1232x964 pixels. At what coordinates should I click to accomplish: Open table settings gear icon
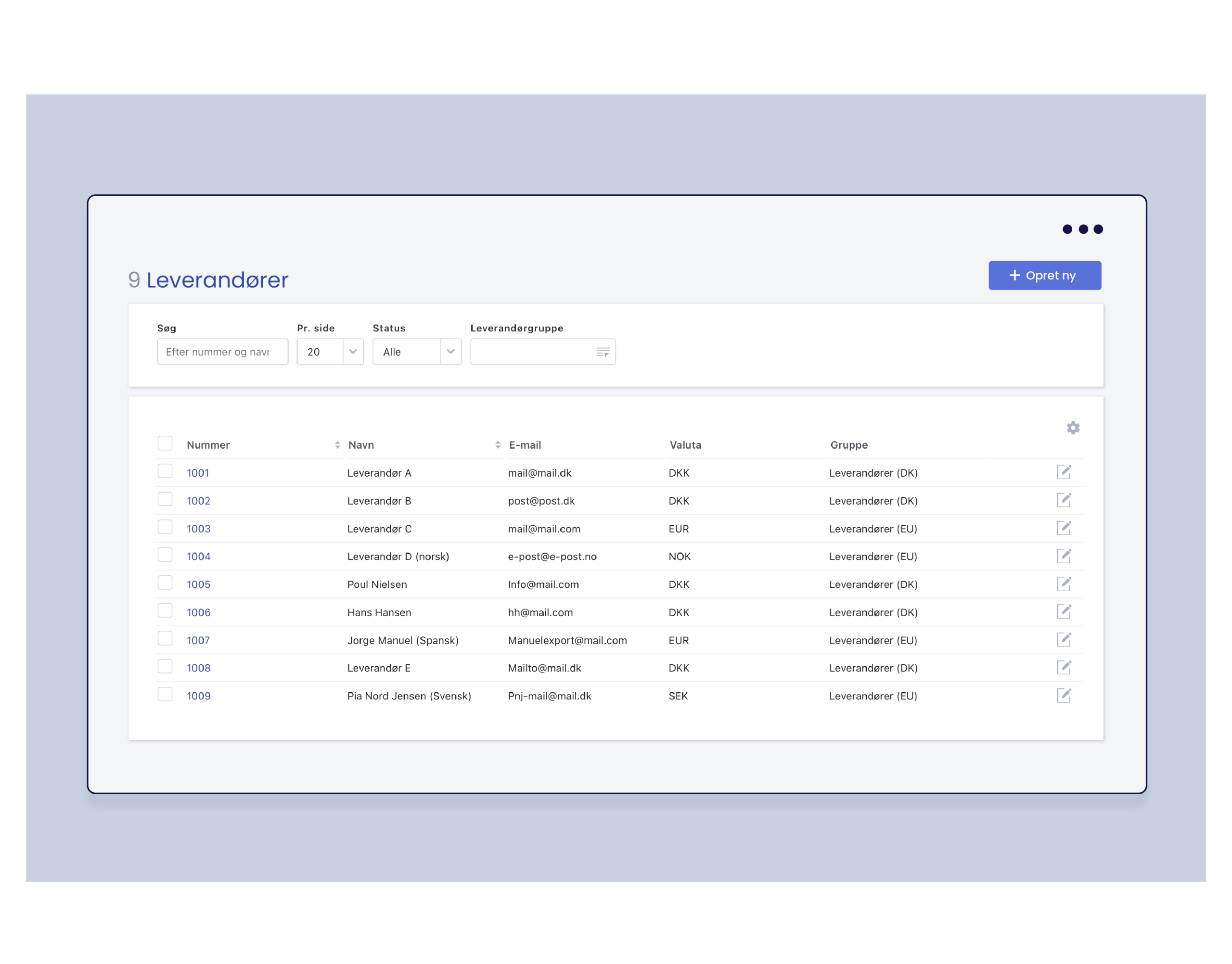1073,428
